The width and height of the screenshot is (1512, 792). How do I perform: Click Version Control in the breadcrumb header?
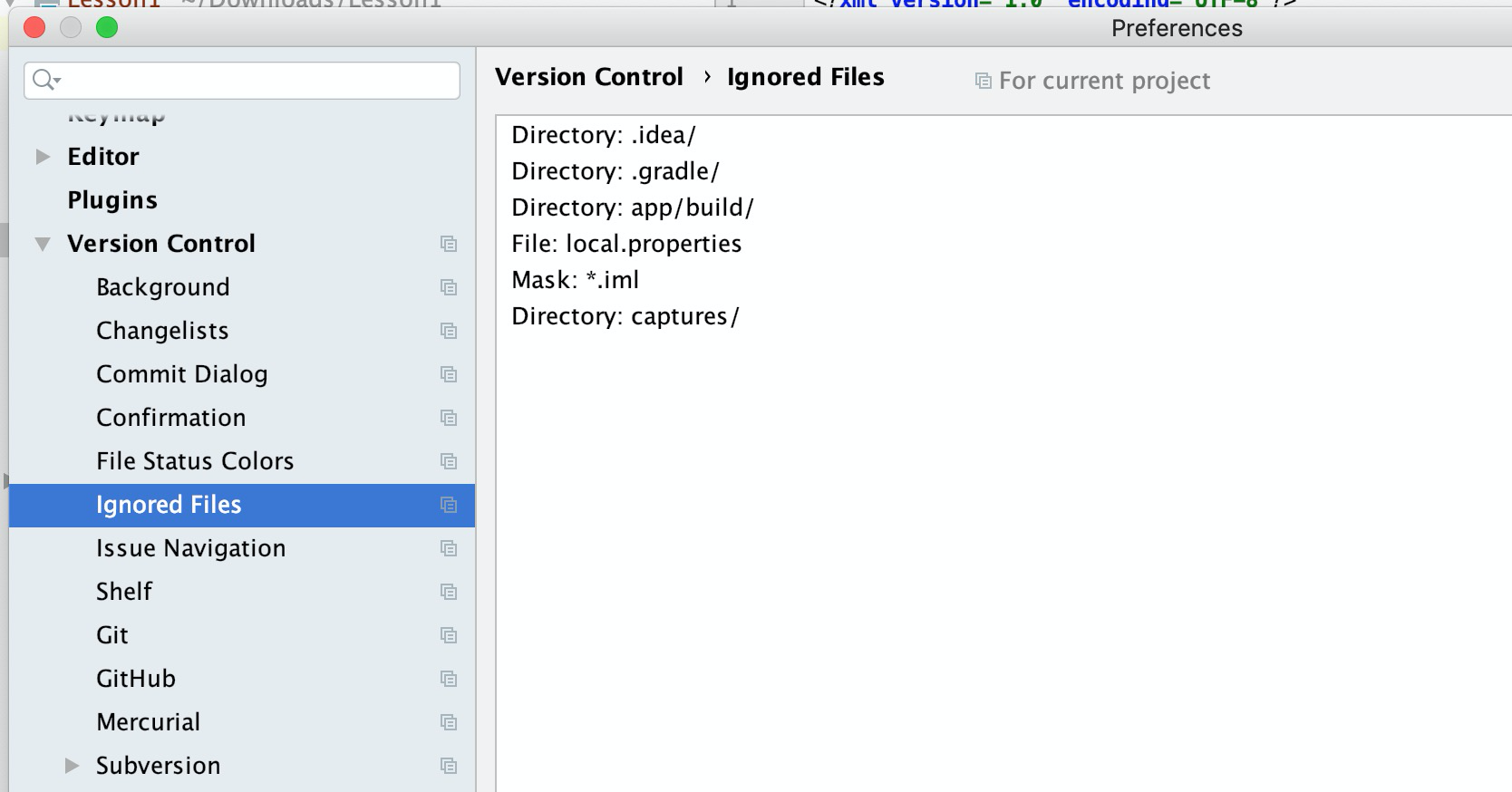coord(589,77)
